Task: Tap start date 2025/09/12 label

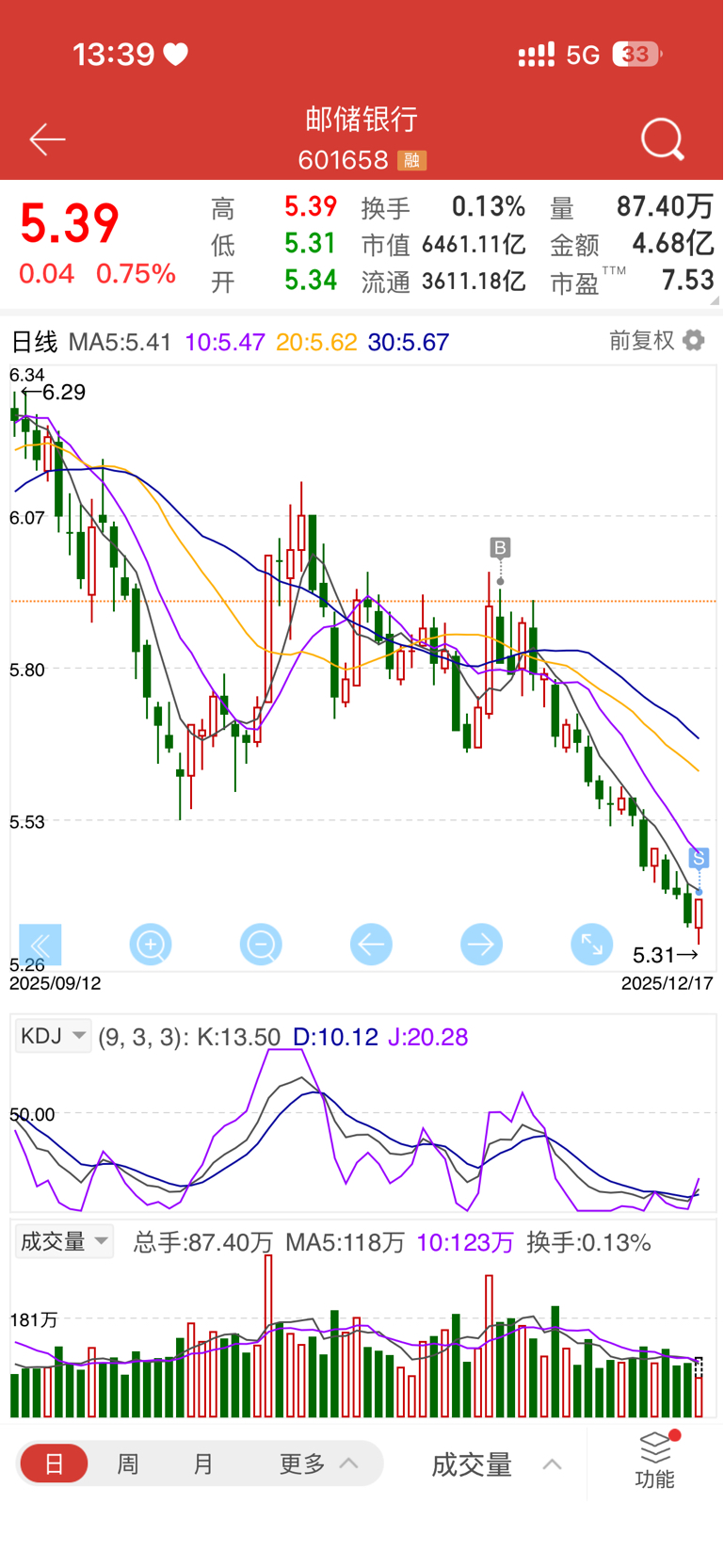Action: point(55,983)
